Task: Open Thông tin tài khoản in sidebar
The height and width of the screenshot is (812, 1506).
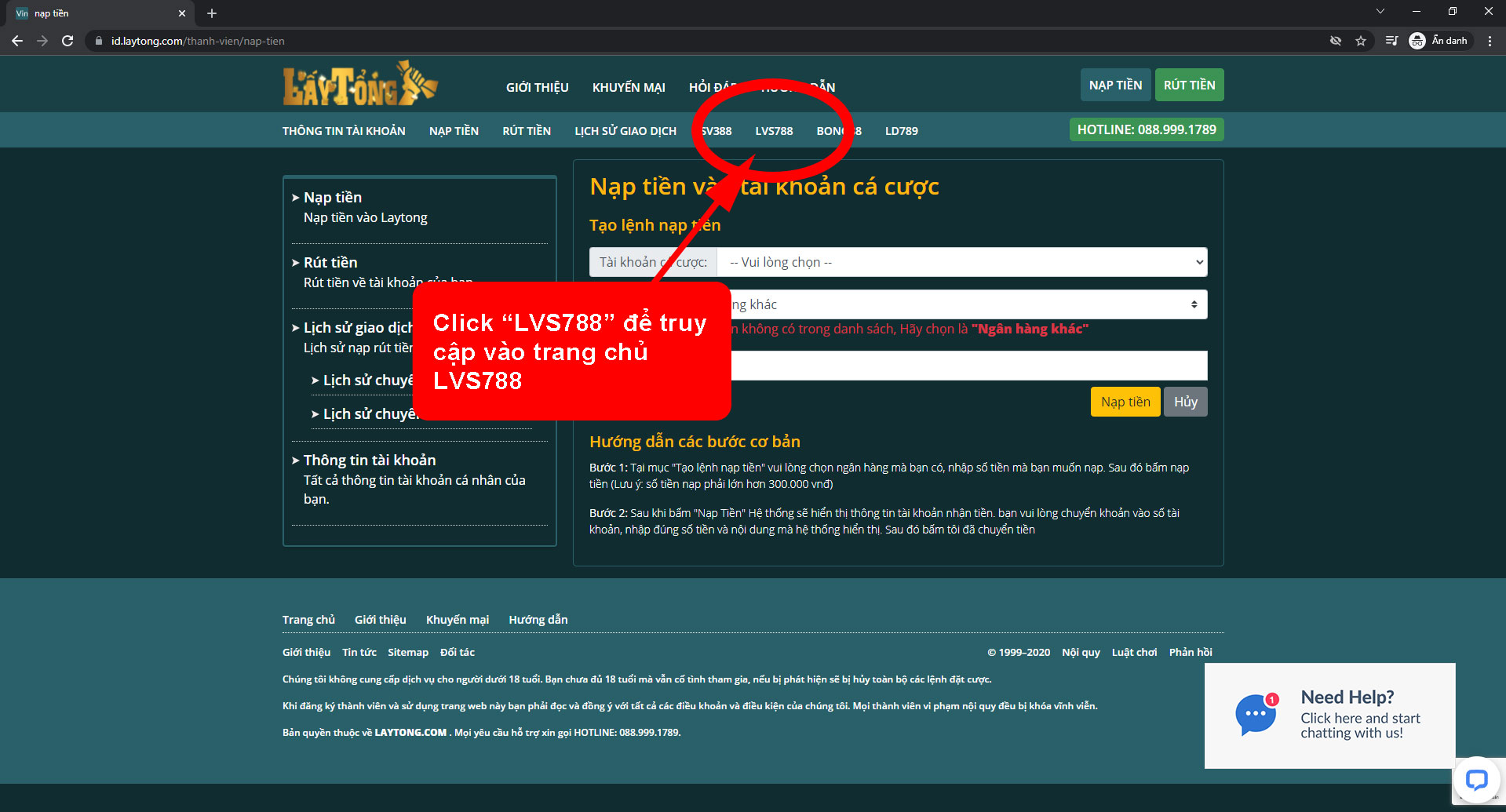Action: click(x=370, y=460)
